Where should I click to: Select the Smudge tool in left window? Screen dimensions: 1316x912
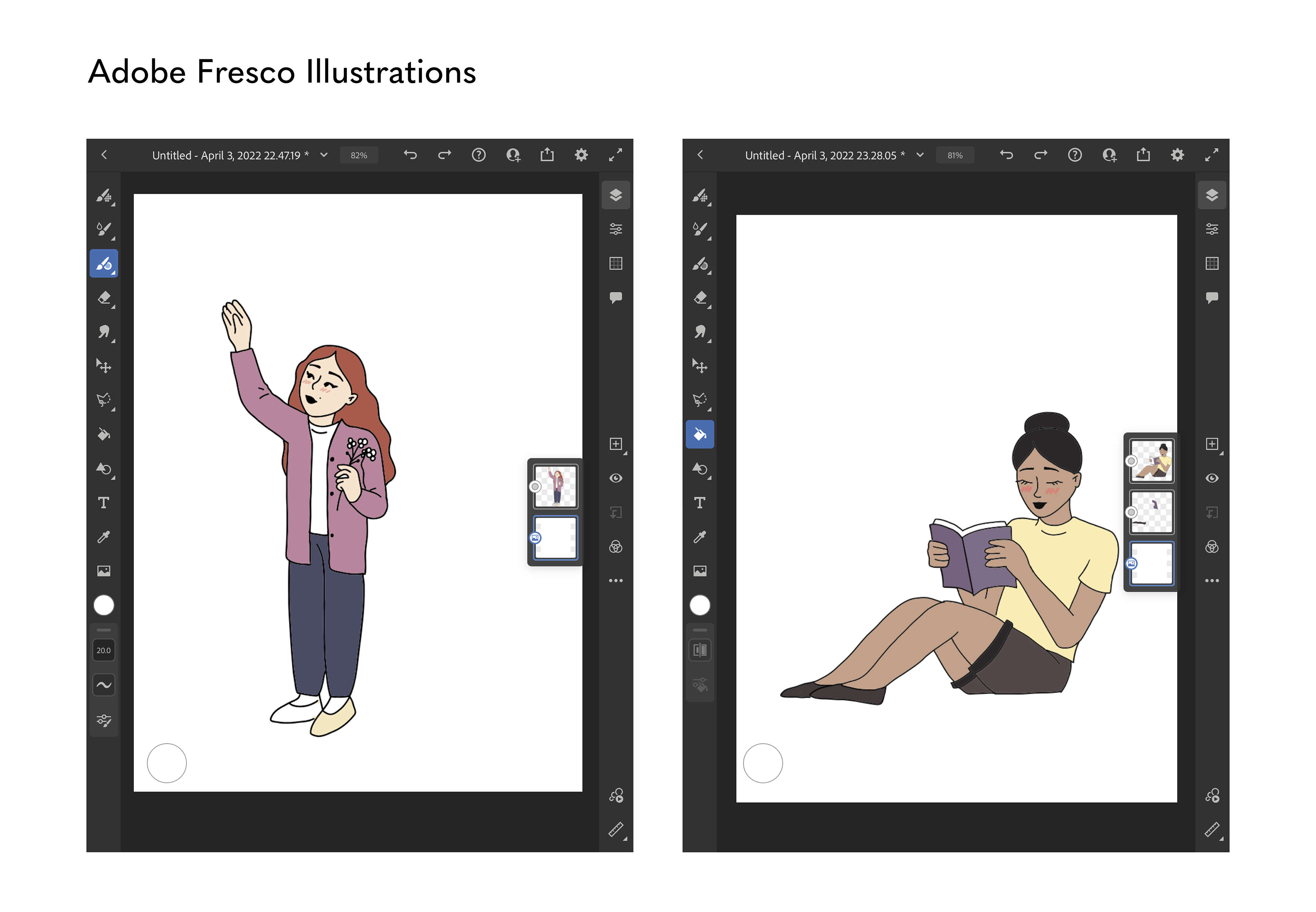click(103, 332)
